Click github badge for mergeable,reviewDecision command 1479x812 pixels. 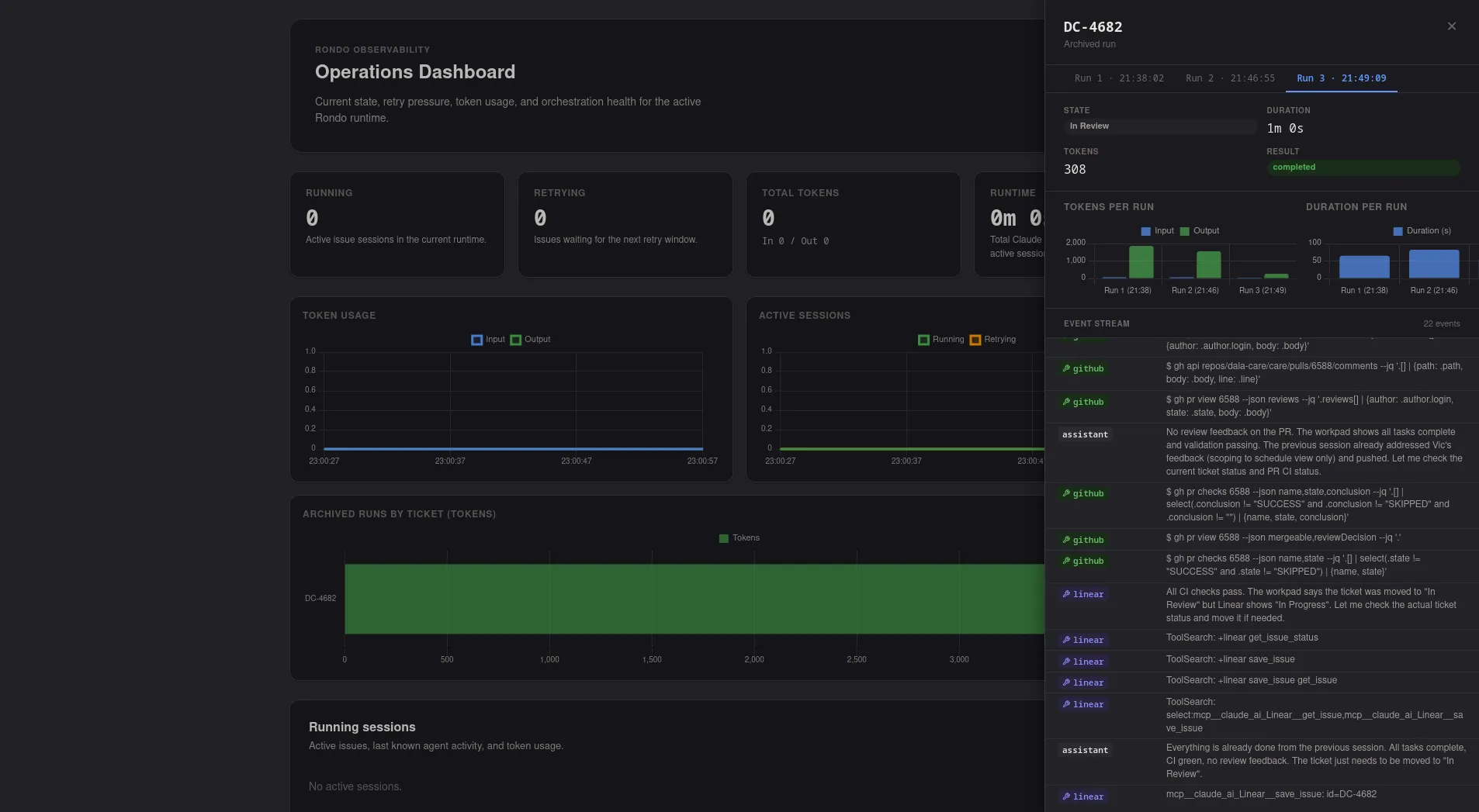click(x=1083, y=541)
